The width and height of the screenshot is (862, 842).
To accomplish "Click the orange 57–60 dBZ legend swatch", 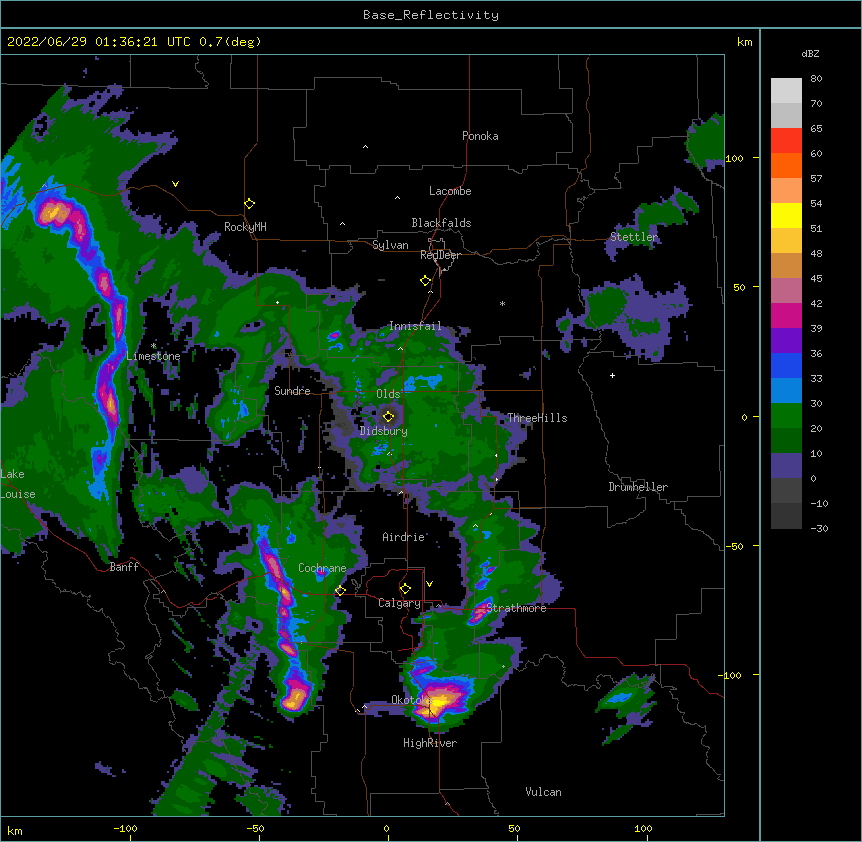I will pos(786,165).
